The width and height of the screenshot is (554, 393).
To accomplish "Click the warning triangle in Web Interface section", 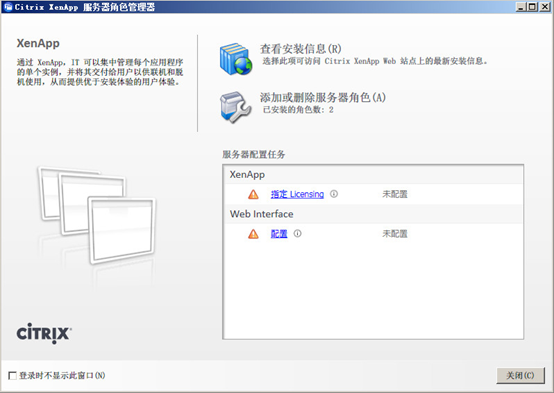I will (253, 234).
